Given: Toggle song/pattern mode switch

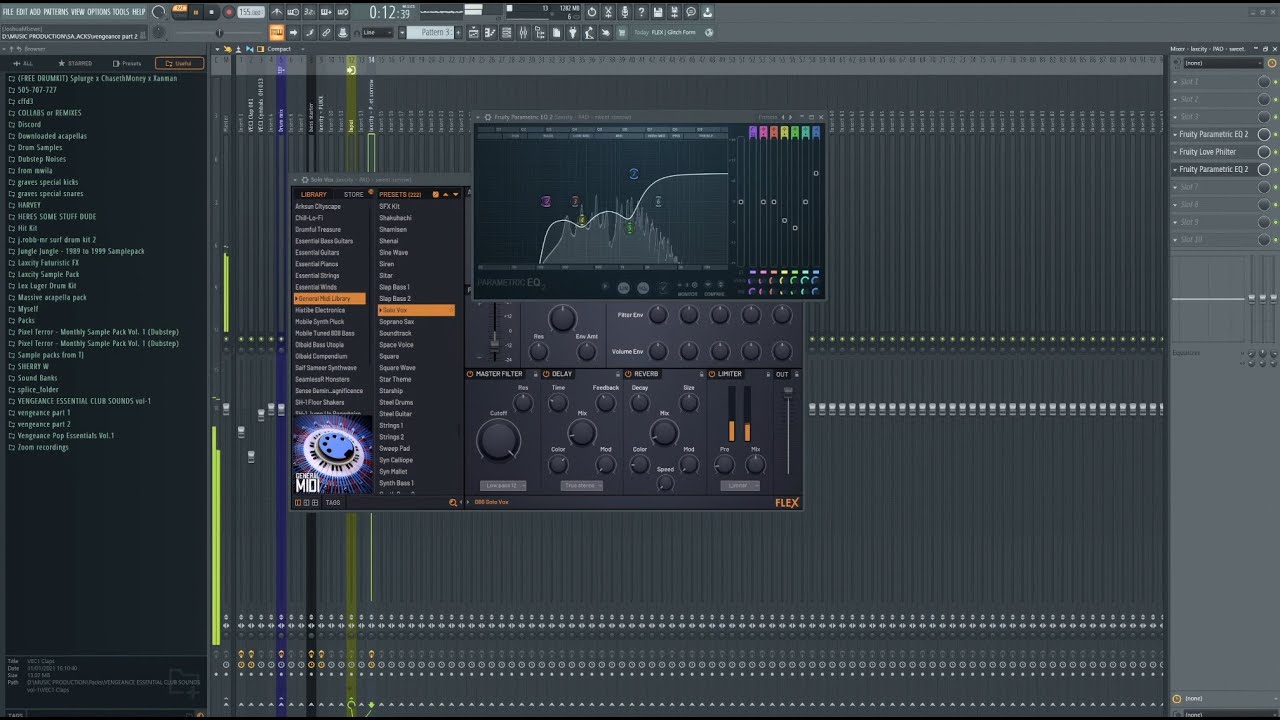Looking at the screenshot, I should (x=180, y=12).
